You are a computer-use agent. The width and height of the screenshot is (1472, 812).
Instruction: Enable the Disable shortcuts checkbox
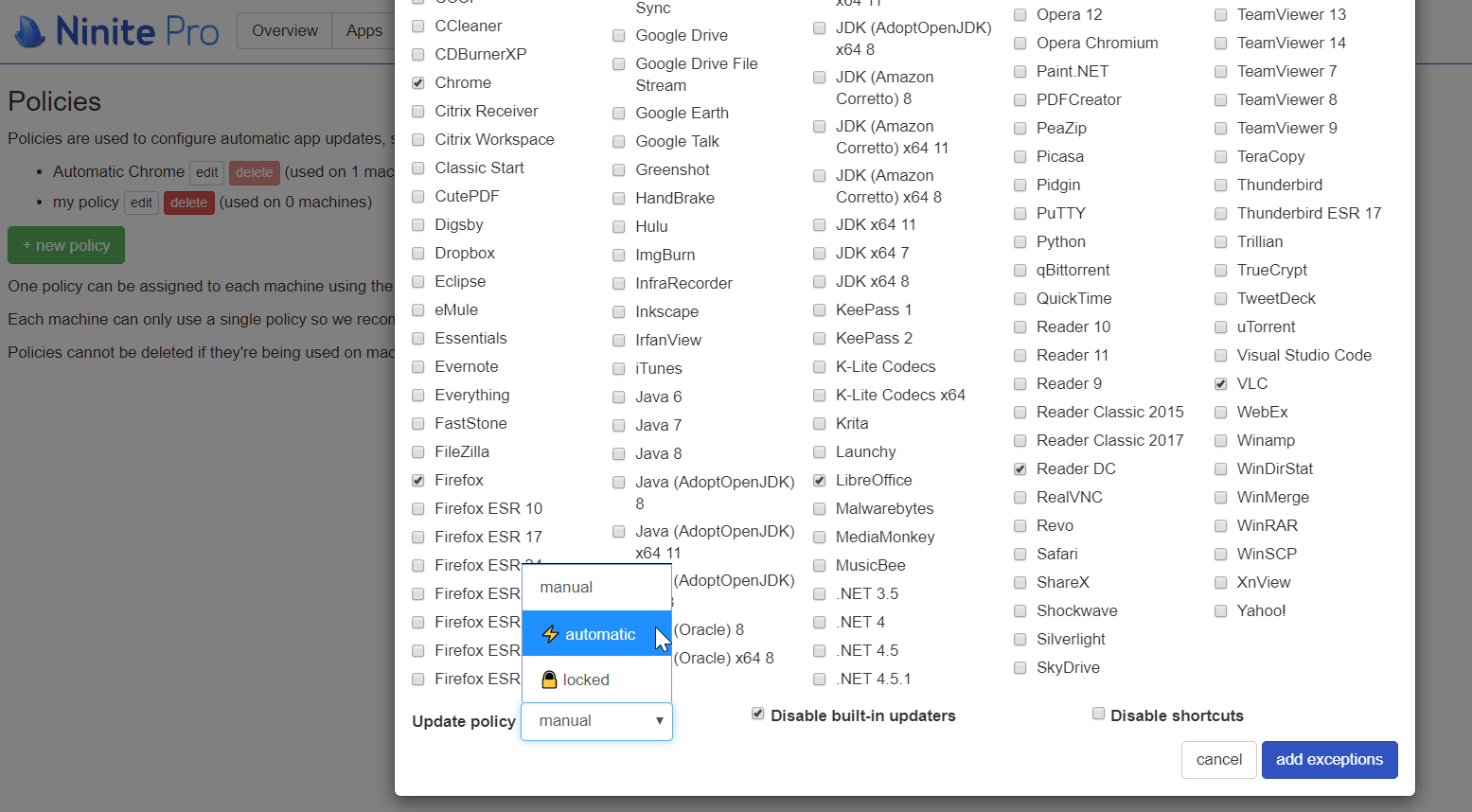(1098, 714)
